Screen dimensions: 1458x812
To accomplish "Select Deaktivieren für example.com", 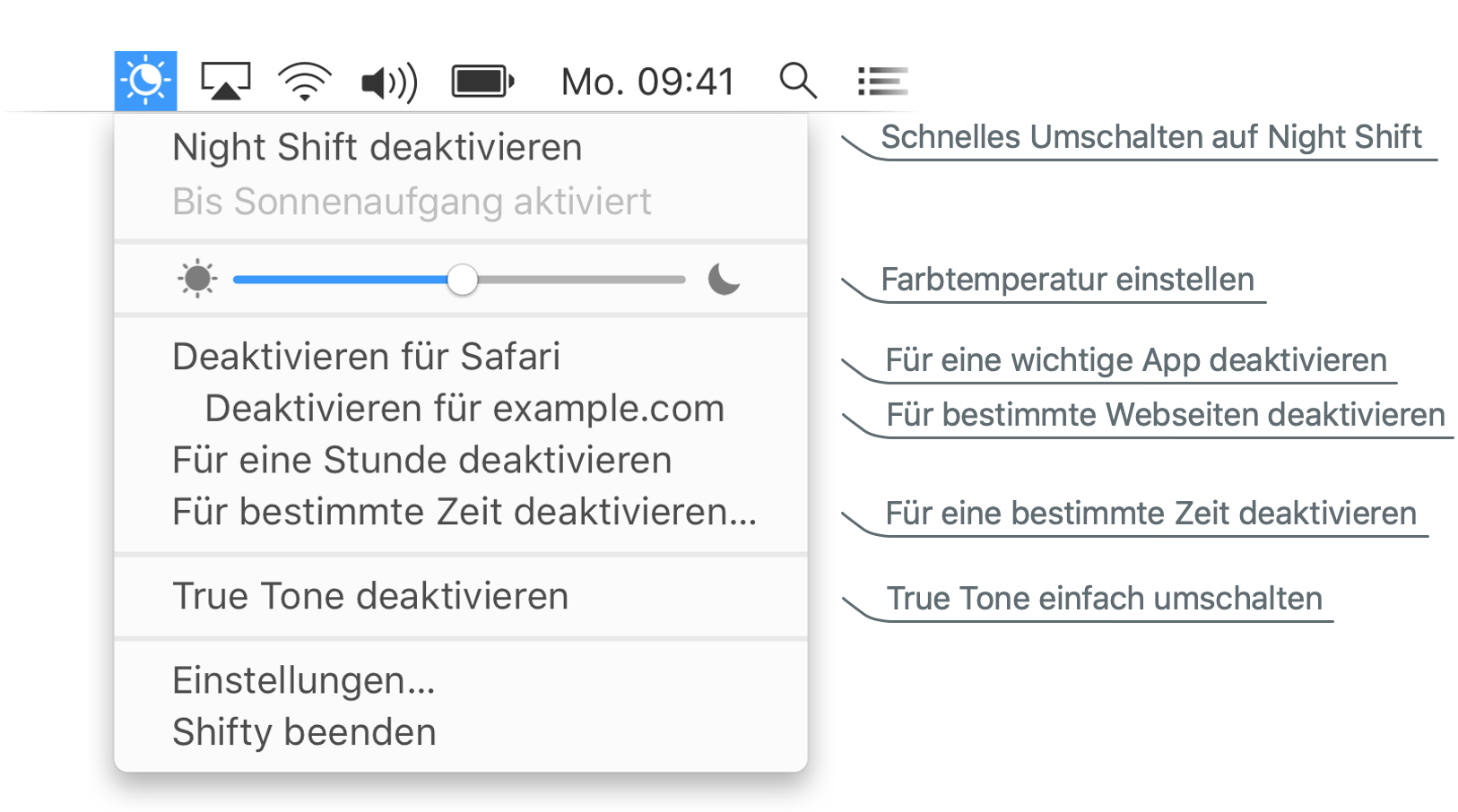I will (464, 409).
